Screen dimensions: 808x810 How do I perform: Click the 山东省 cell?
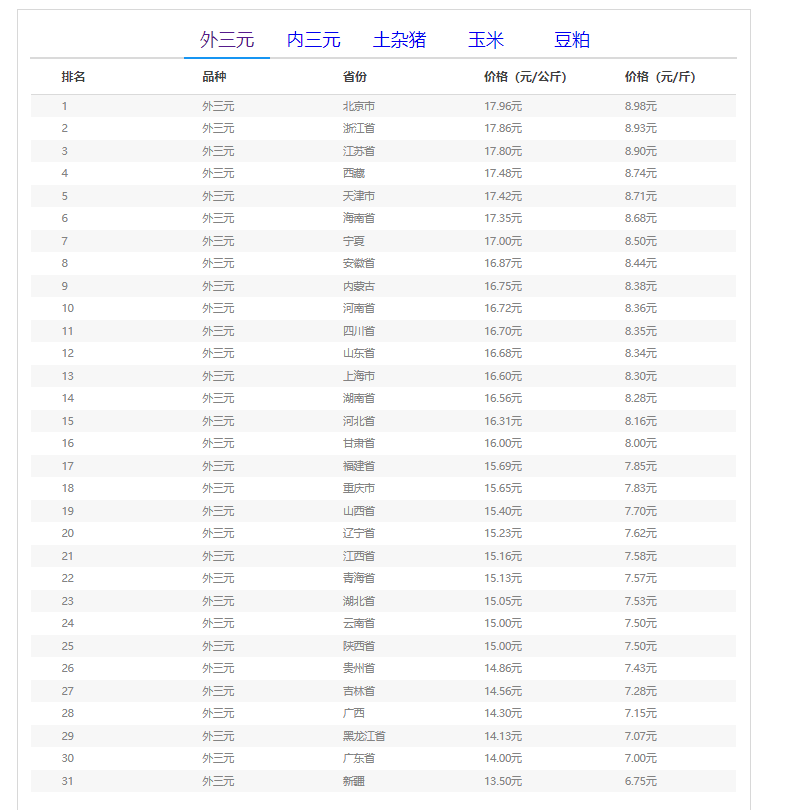[x=359, y=353]
